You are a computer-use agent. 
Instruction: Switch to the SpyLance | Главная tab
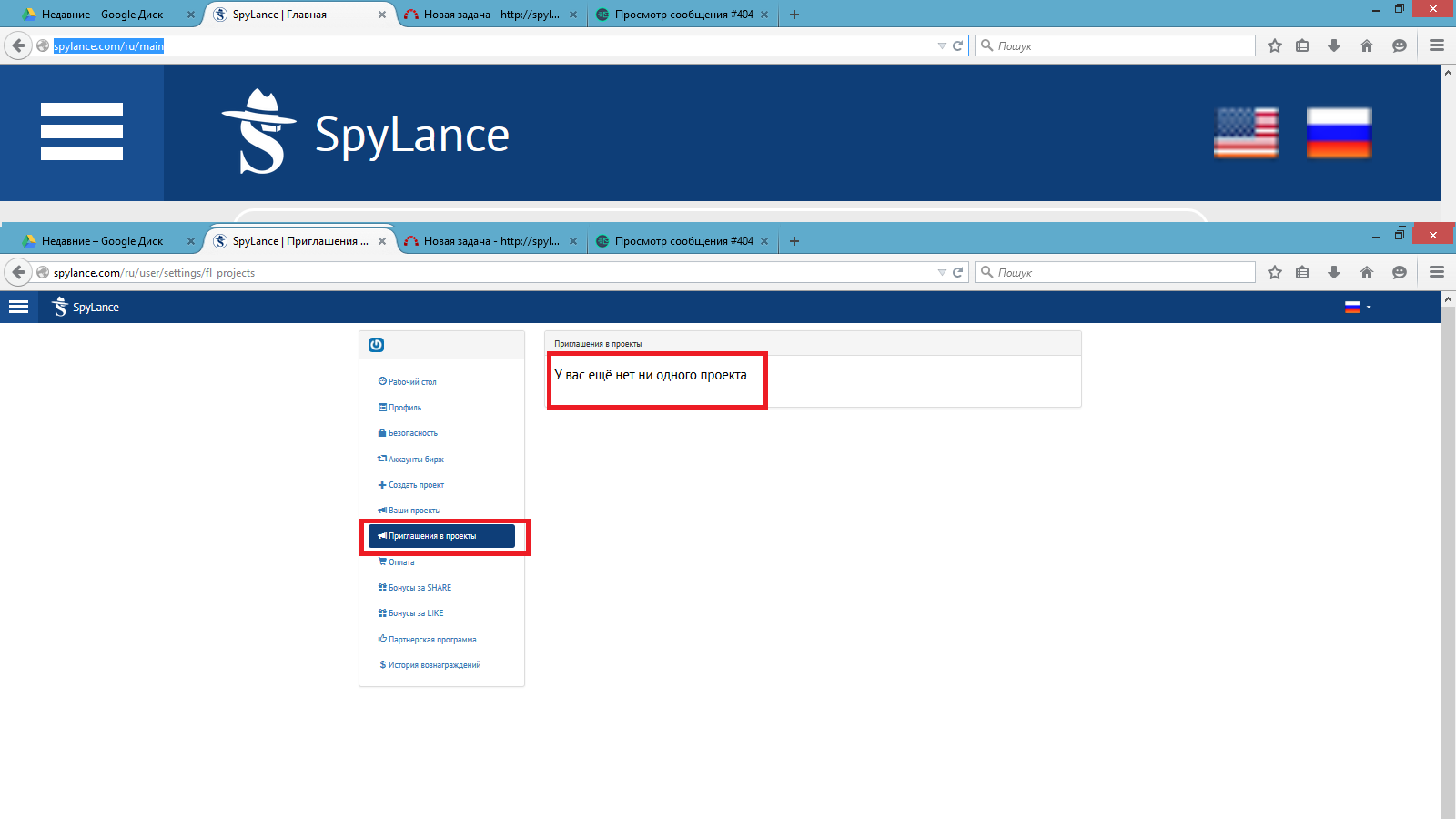279,15
